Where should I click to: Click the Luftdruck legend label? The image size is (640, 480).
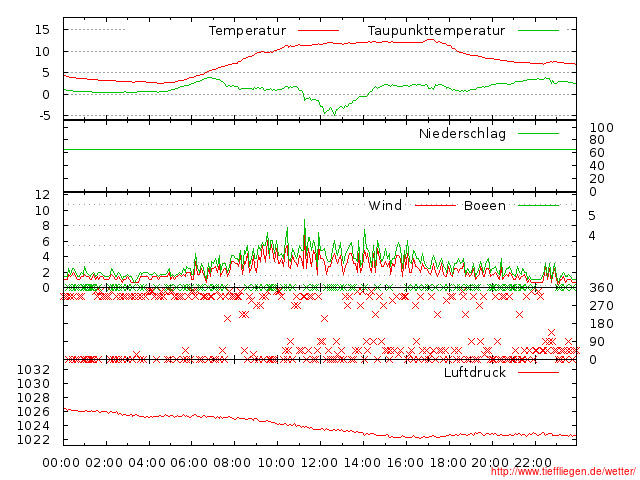pyautogui.click(x=475, y=372)
